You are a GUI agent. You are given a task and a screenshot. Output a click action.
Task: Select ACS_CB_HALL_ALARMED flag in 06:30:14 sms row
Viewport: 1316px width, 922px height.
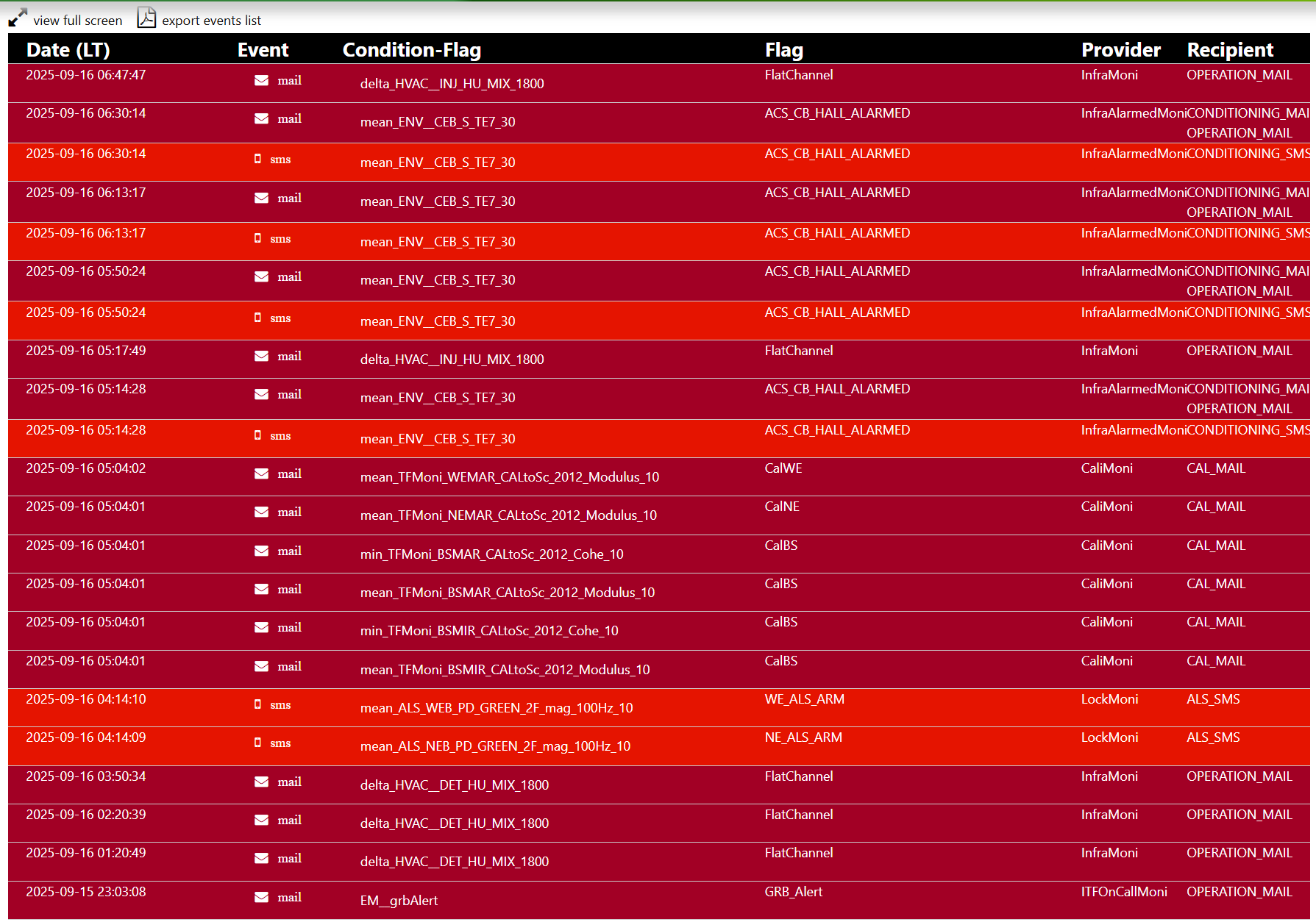pos(837,154)
